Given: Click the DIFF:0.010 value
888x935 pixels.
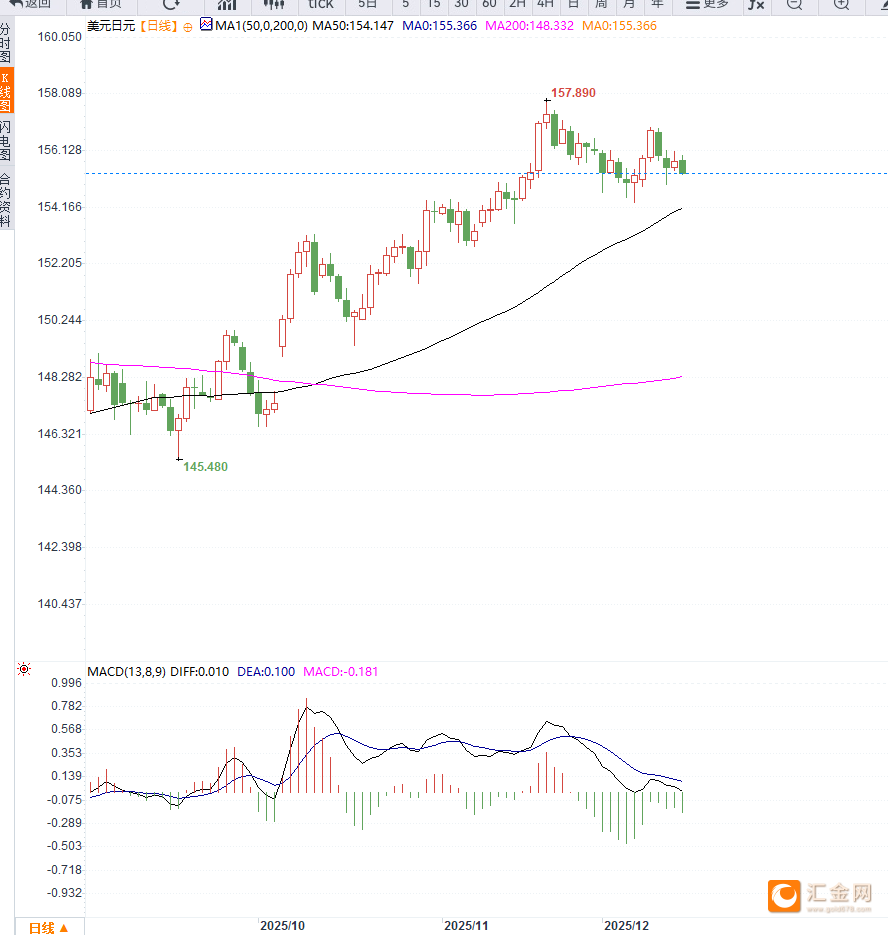Looking at the screenshot, I should (200, 671).
